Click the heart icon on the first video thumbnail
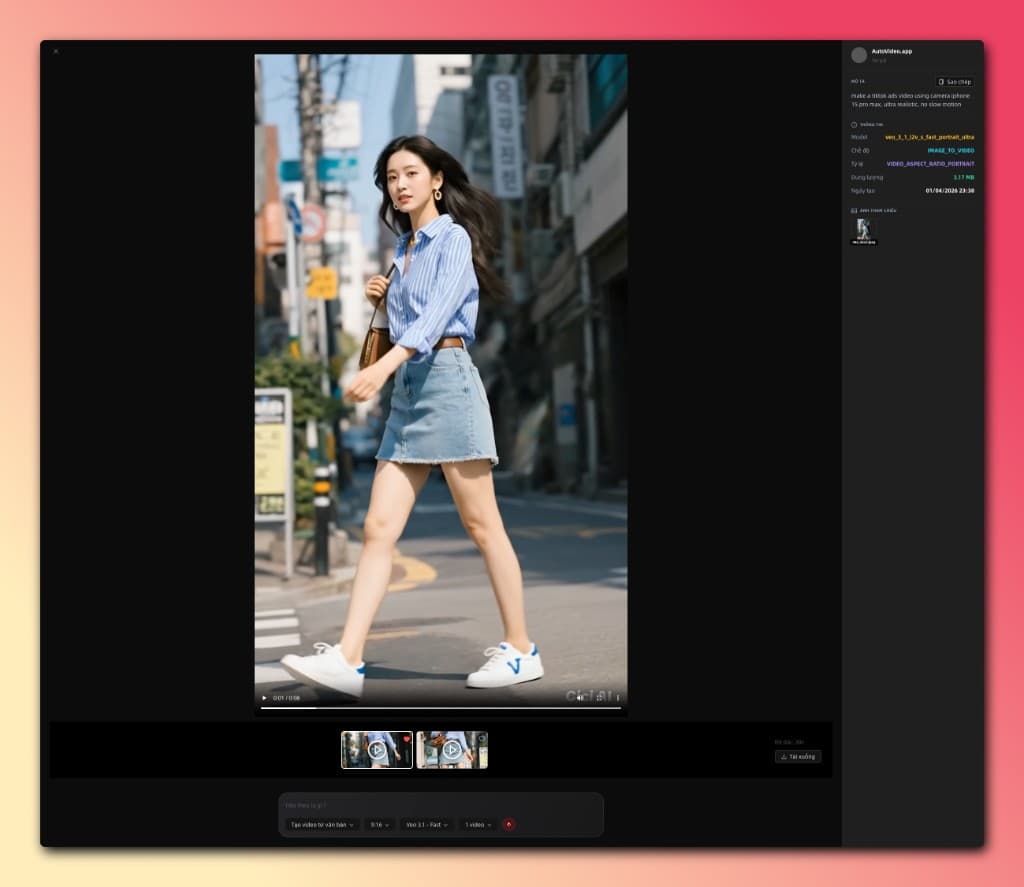The width and height of the screenshot is (1024, 887). point(407,739)
